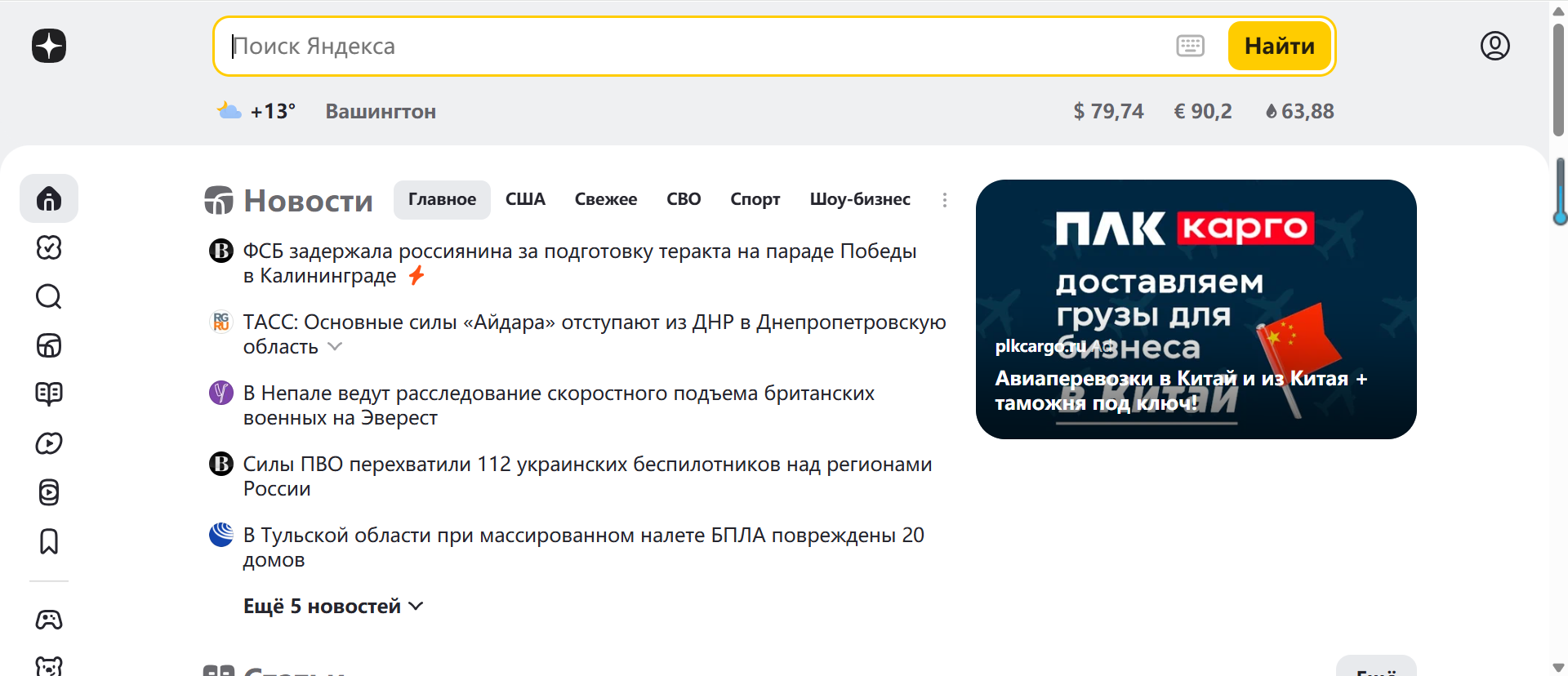Select the Home icon in sidebar
The height and width of the screenshot is (676, 1568).
tap(49, 198)
